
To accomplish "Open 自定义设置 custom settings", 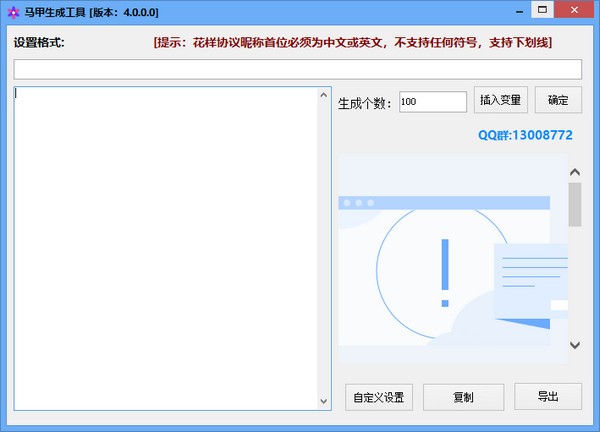I will [x=378, y=397].
